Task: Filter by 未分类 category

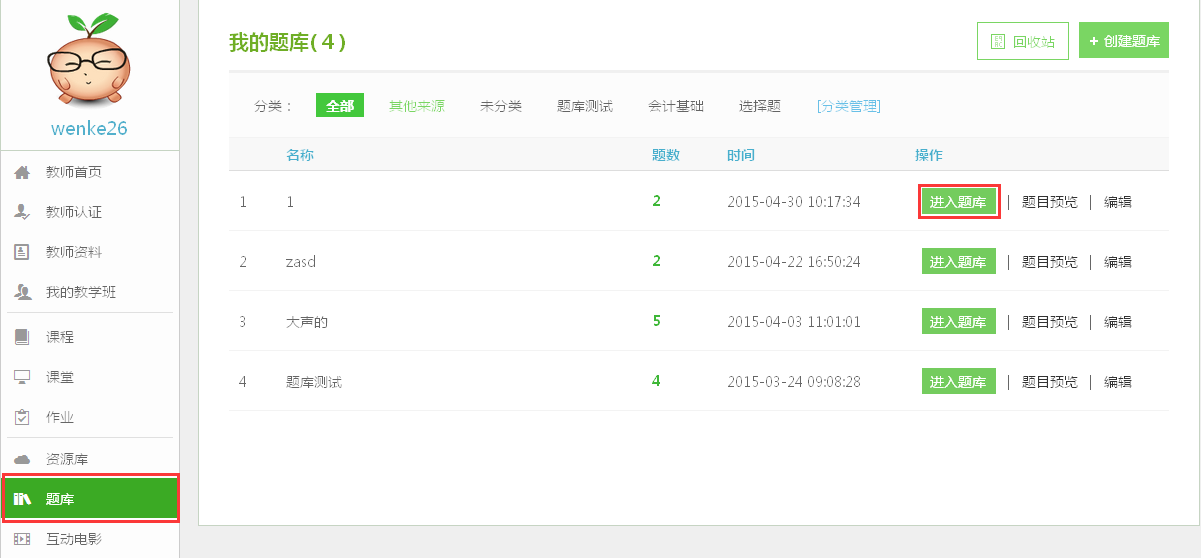Action: (501, 106)
